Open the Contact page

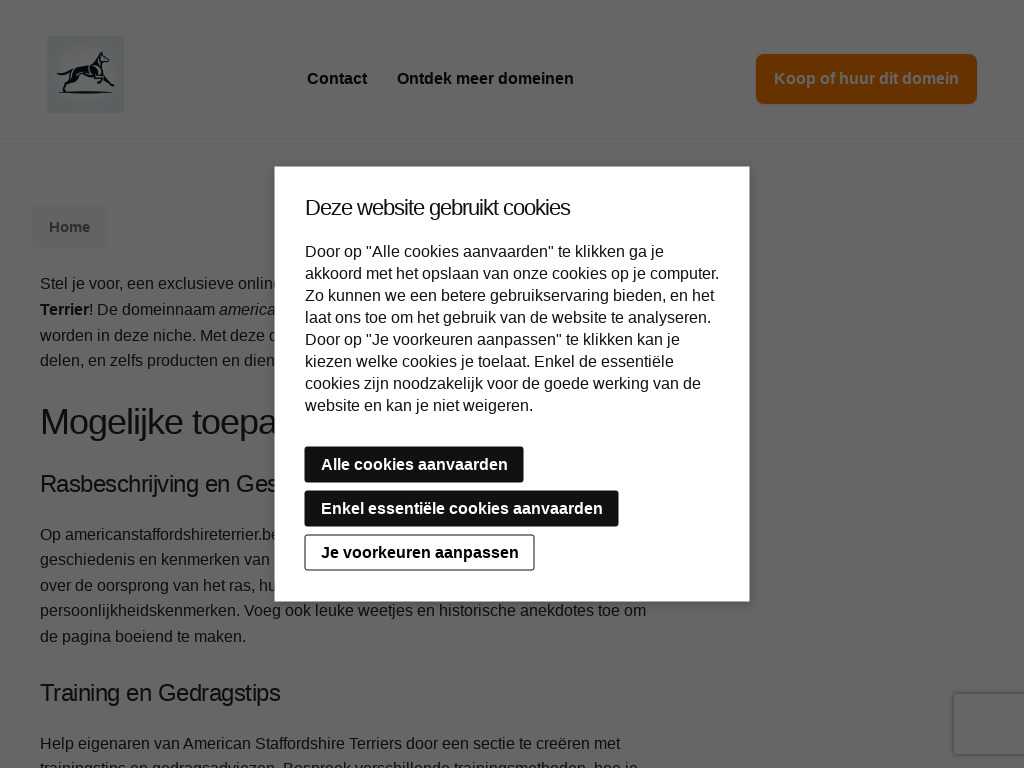click(337, 78)
